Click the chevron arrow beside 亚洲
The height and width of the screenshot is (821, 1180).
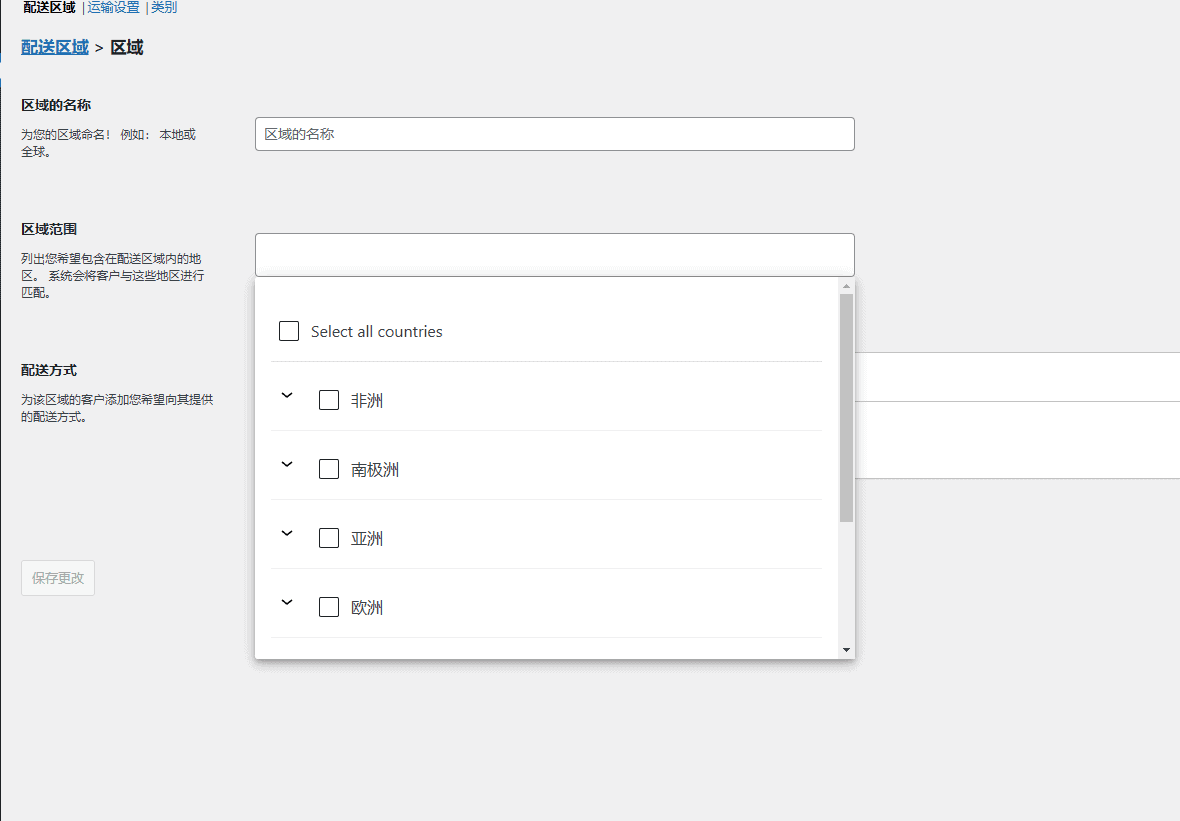(287, 534)
